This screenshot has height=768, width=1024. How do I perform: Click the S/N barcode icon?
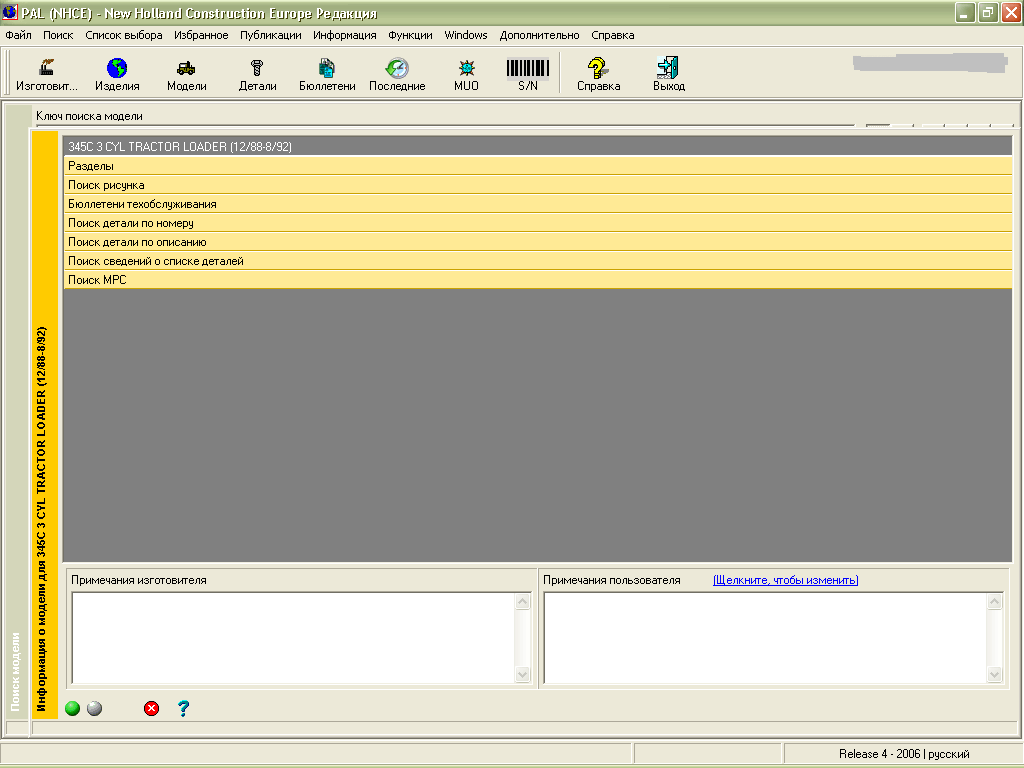point(528,74)
